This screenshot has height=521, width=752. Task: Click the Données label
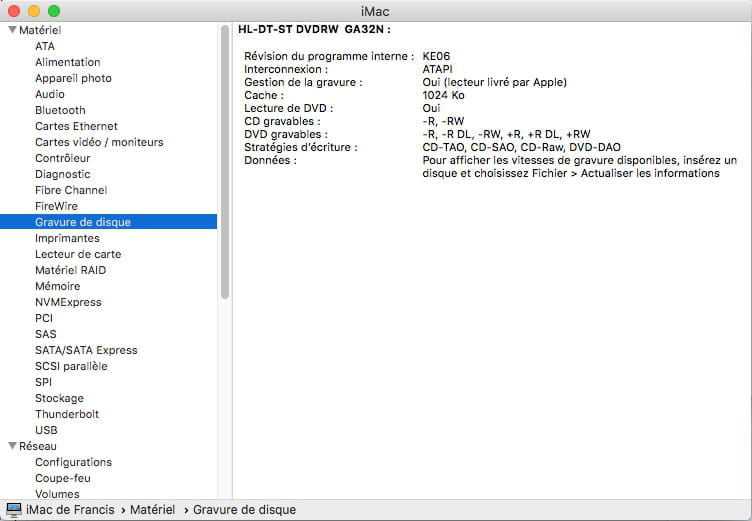pos(270,160)
